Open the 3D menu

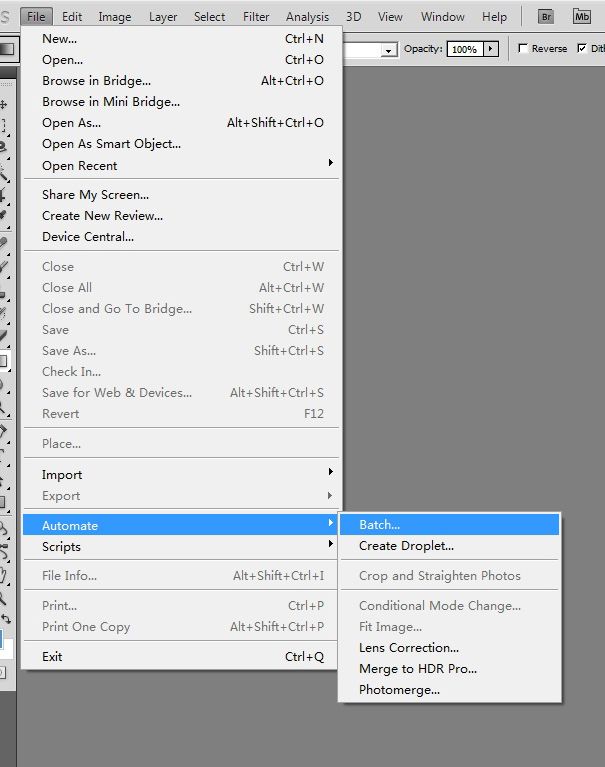click(x=354, y=17)
